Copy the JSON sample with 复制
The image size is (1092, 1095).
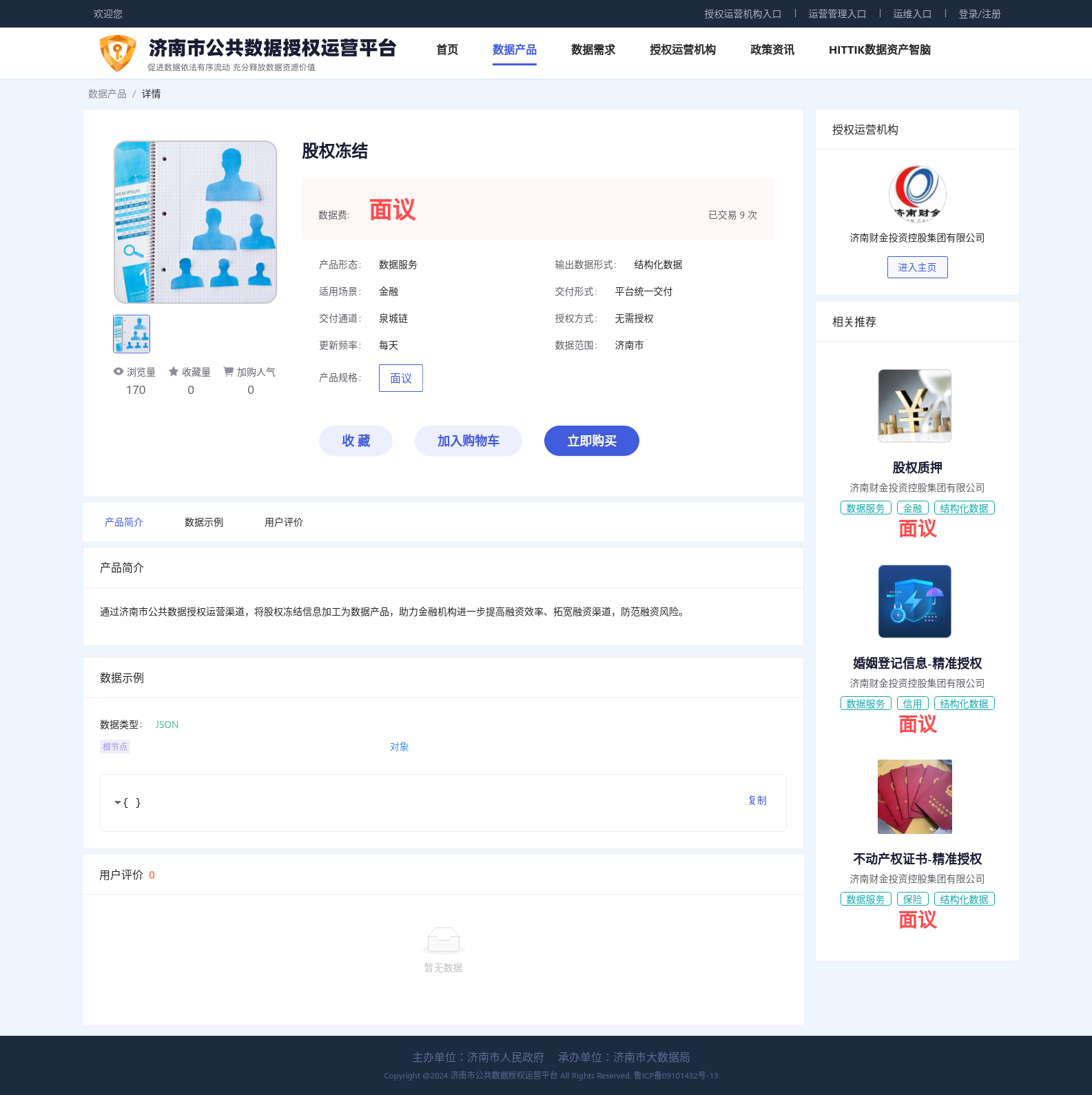[x=757, y=800]
